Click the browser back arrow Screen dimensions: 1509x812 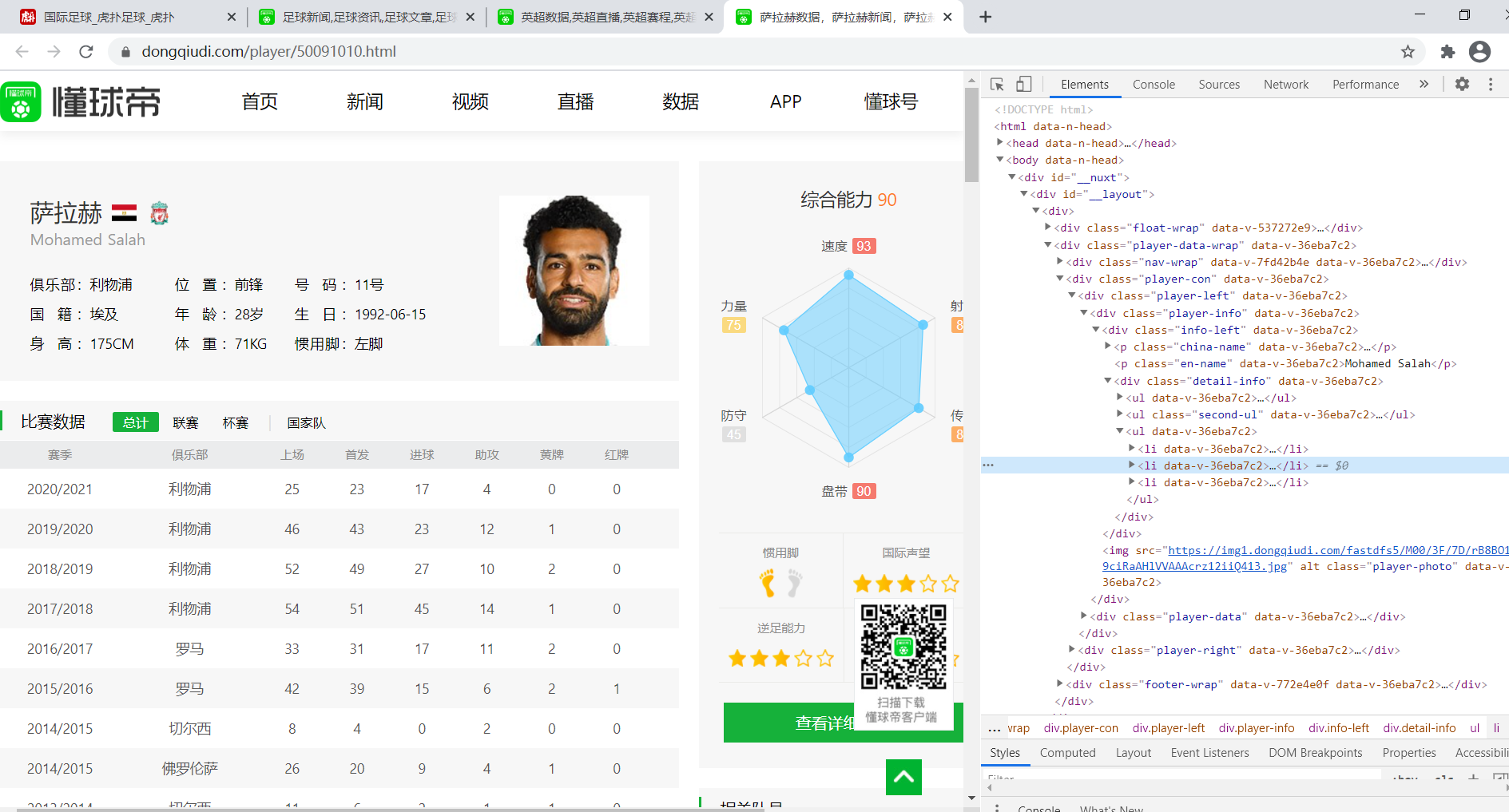22,51
